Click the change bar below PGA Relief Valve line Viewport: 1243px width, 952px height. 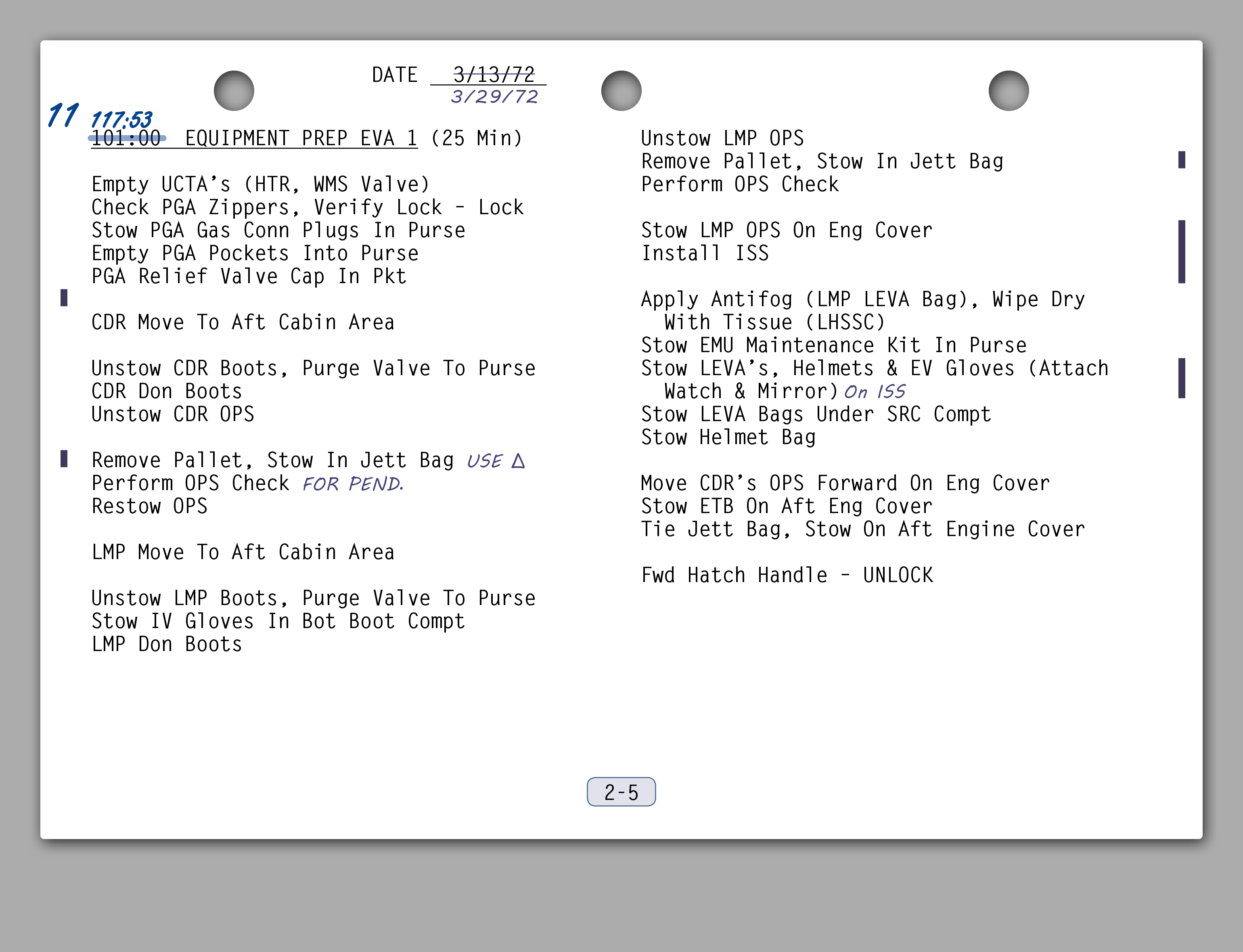(64, 298)
